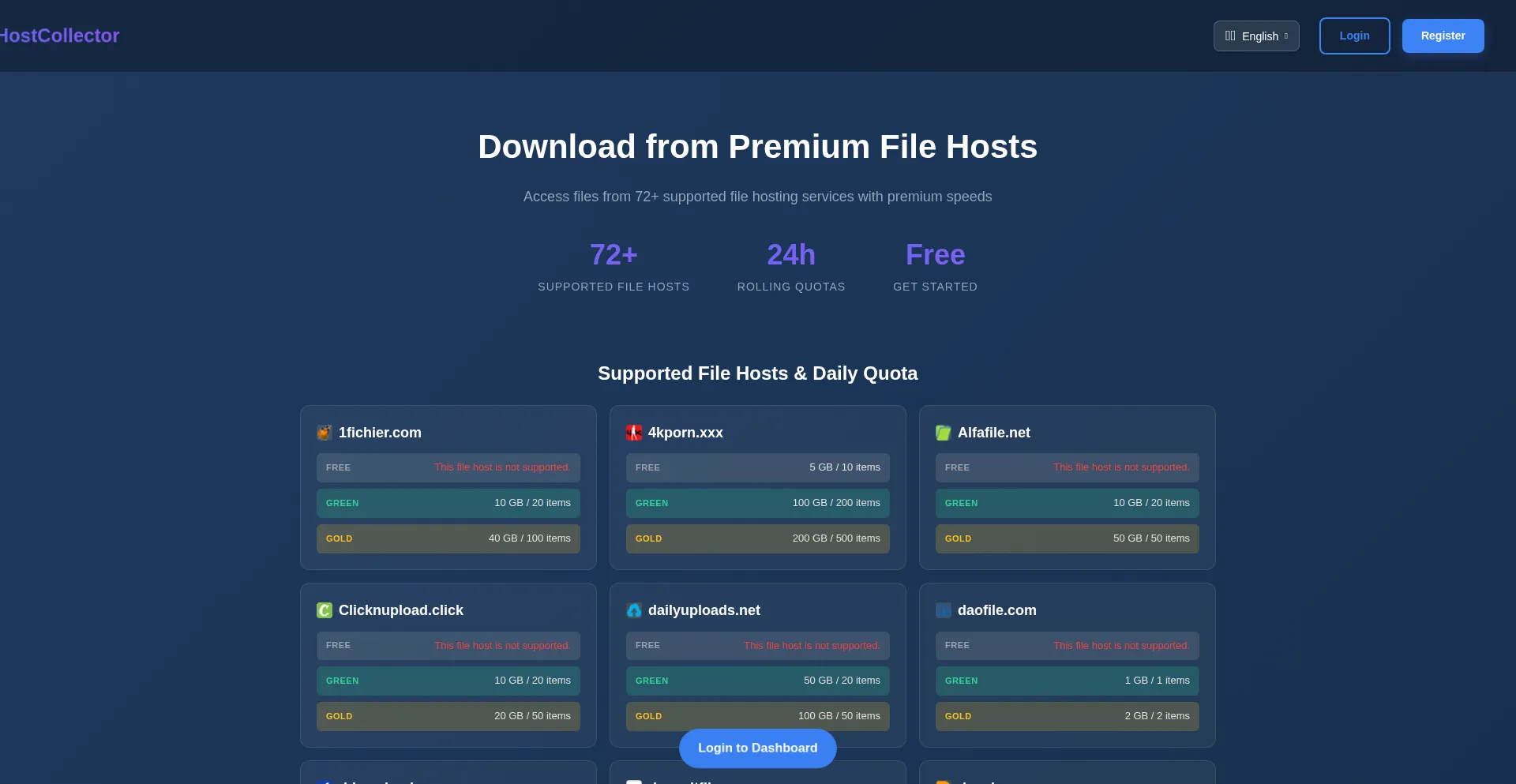Select the Clicknupload.click host title
Screen dimensions: 1516x784
[x=400, y=610]
